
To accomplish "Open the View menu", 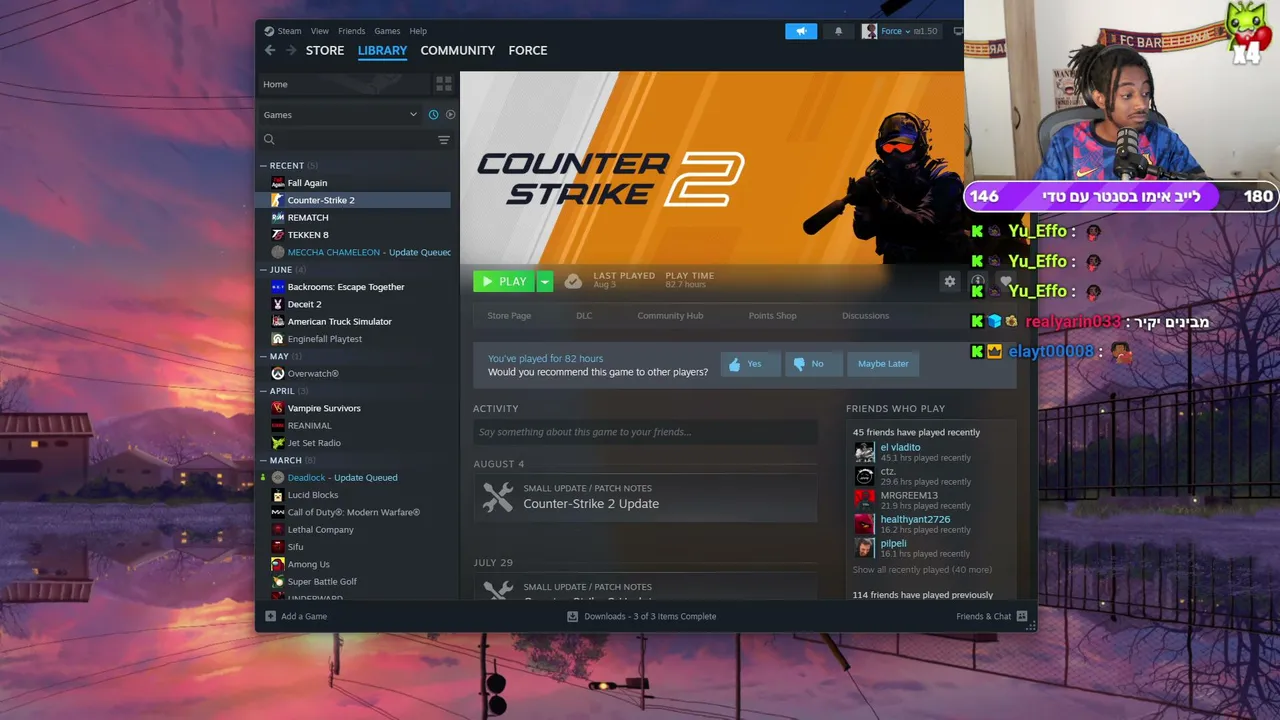I will [320, 31].
